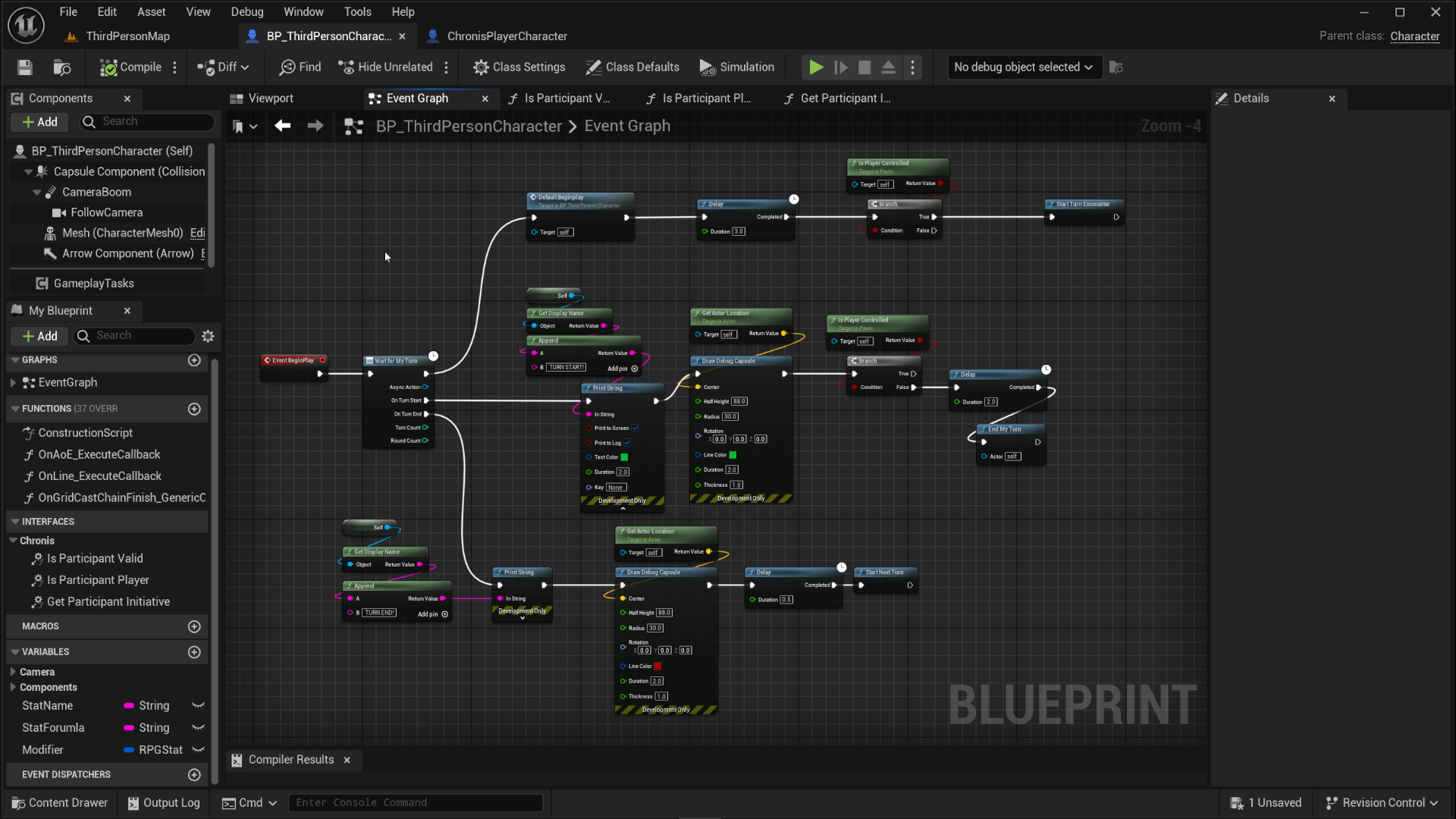Add a new variable with plus icon

194,652
